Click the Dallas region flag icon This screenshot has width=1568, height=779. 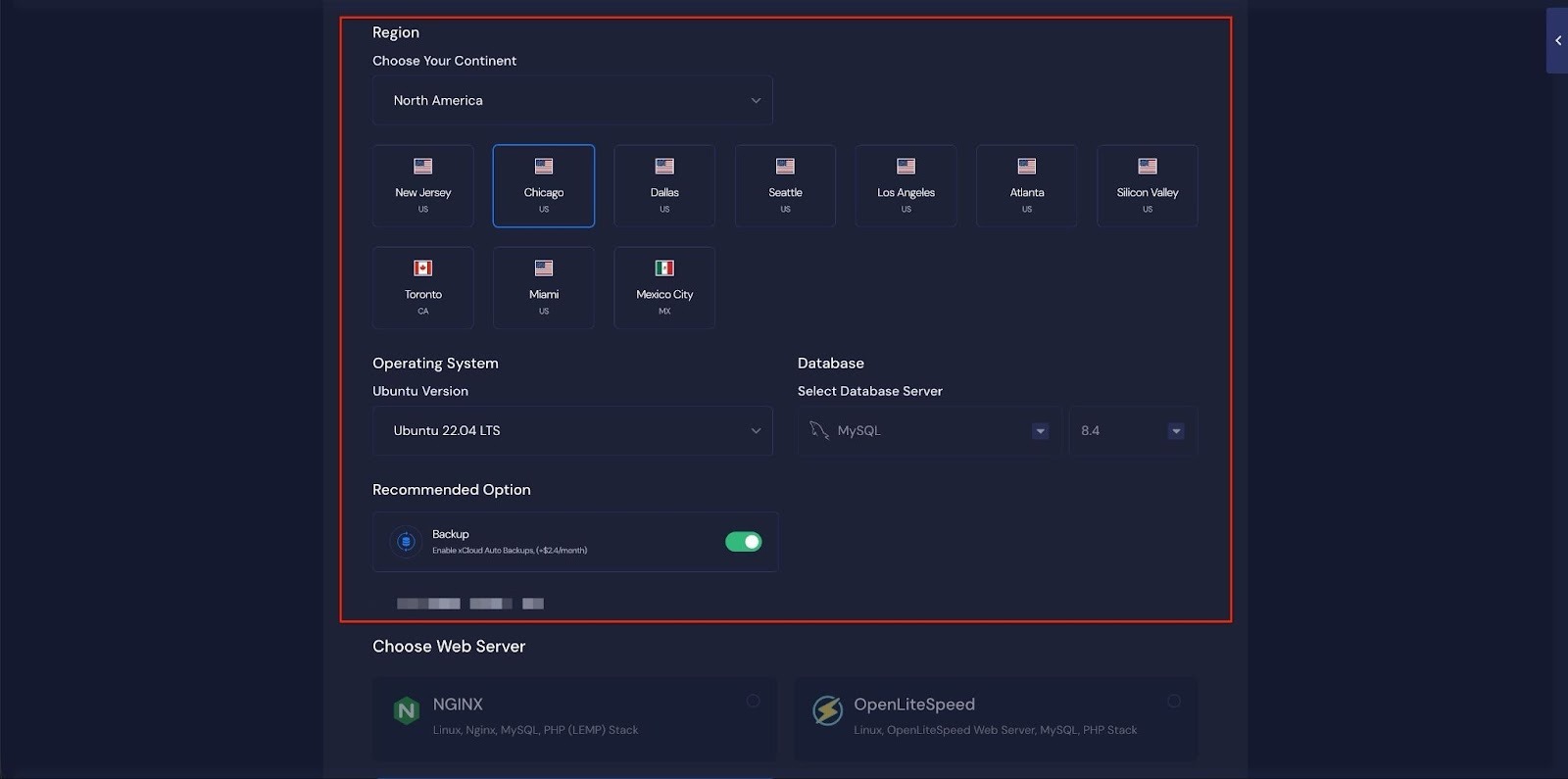664,167
